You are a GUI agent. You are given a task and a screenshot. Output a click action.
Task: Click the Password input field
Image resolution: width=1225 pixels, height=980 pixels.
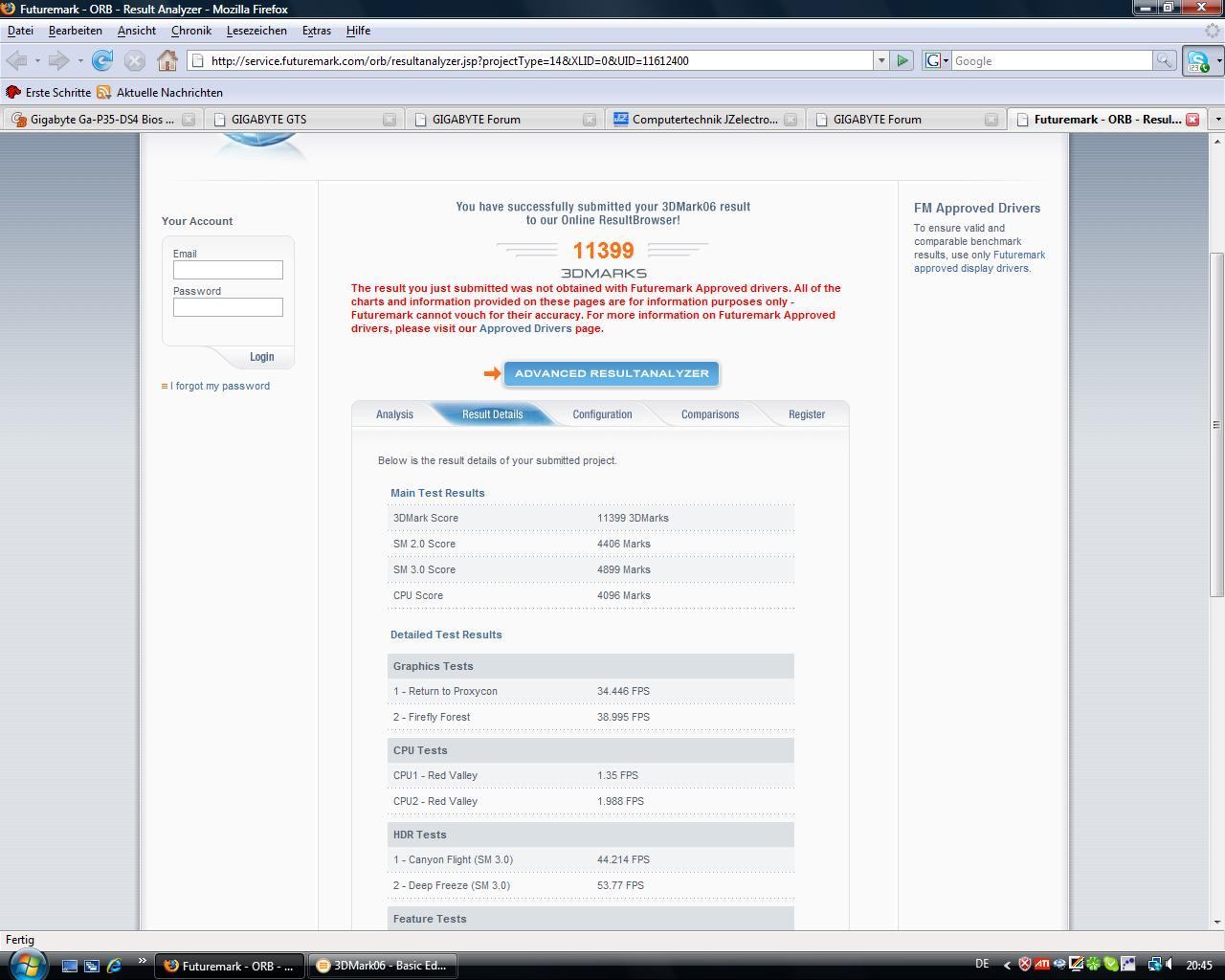tap(228, 307)
